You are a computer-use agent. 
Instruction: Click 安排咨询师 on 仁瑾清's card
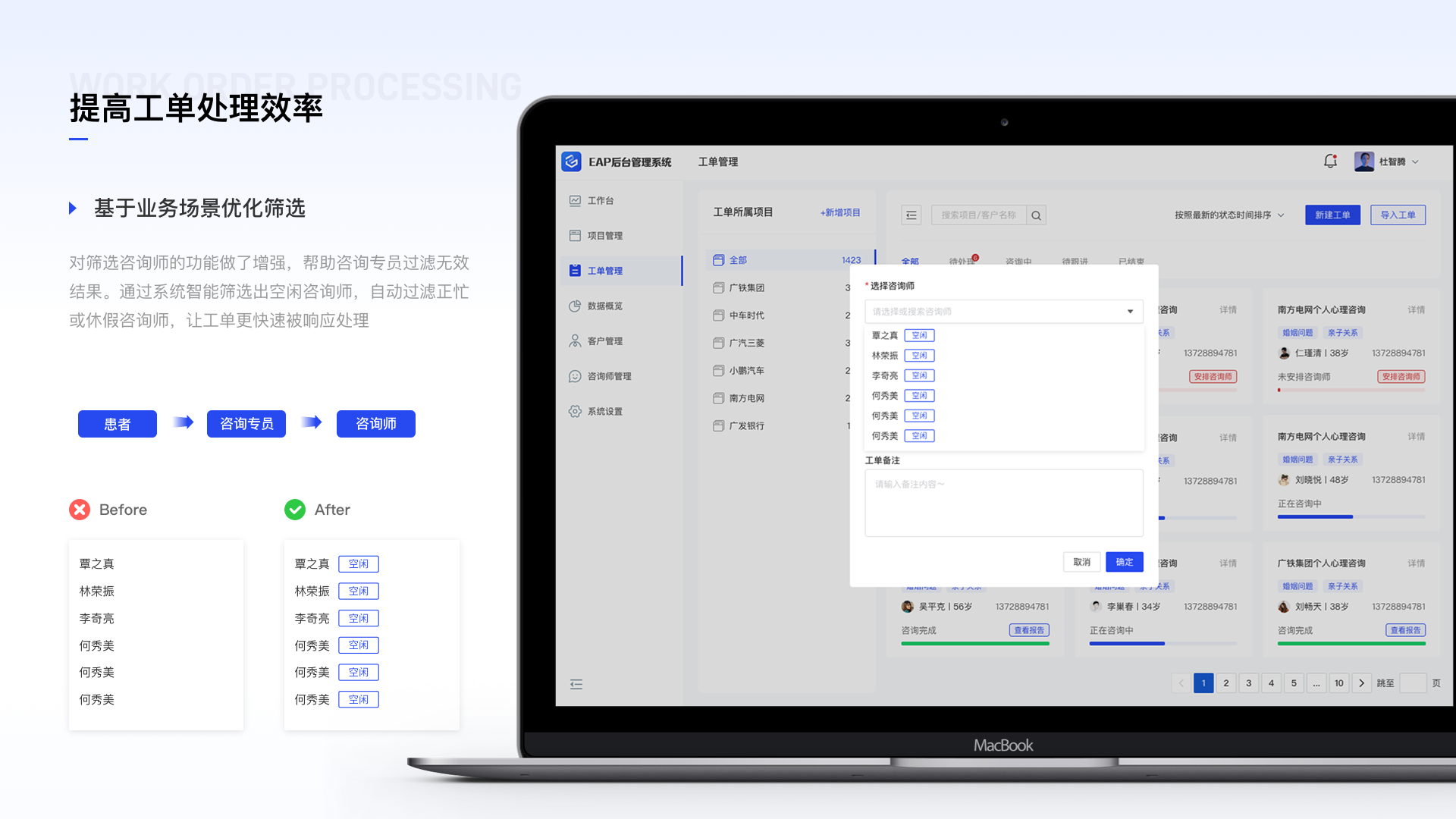coord(1401,377)
